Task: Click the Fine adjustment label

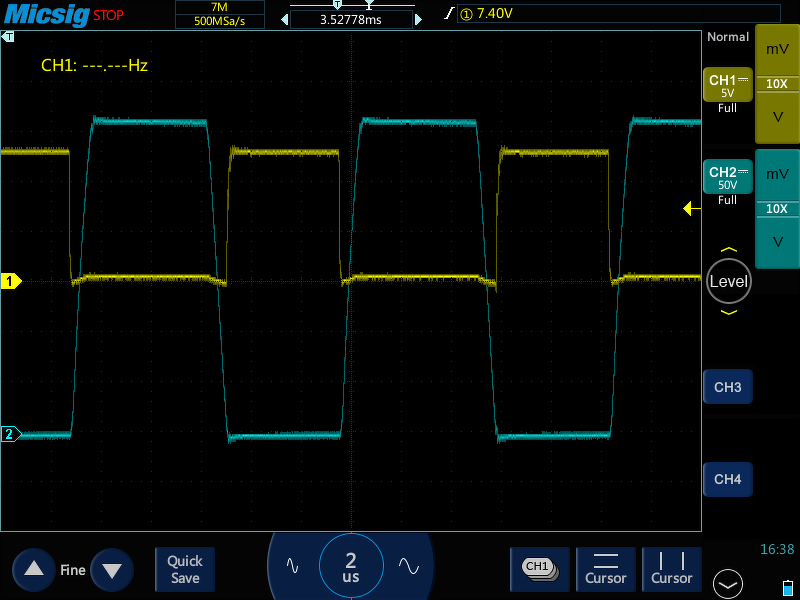Action: point(73,570)
